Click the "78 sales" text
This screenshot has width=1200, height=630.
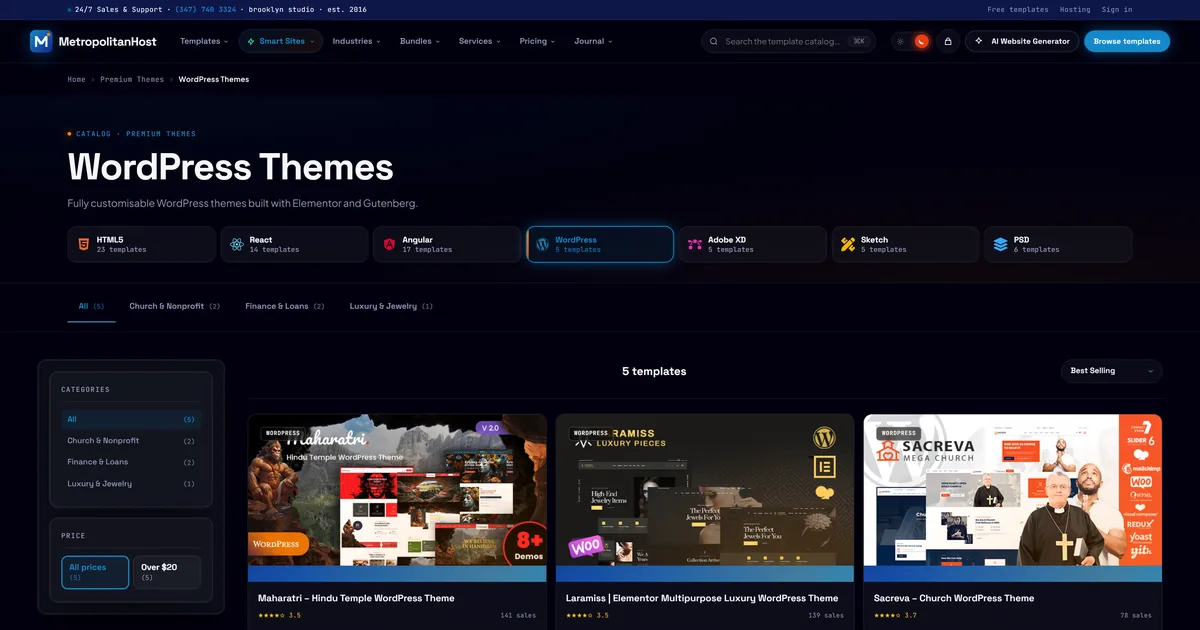[x=1136, y=615]
